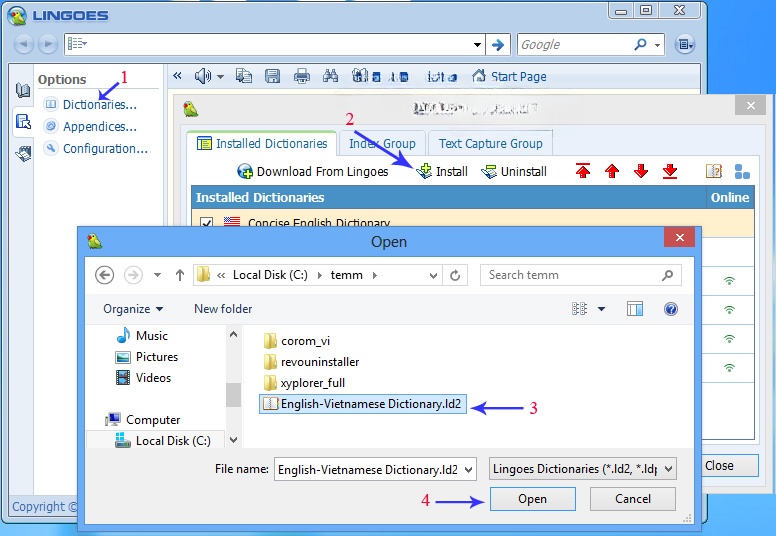The image size is (776, 536).
Task: Click the blue Go arrow button
Action: click(x=498, y=45)
